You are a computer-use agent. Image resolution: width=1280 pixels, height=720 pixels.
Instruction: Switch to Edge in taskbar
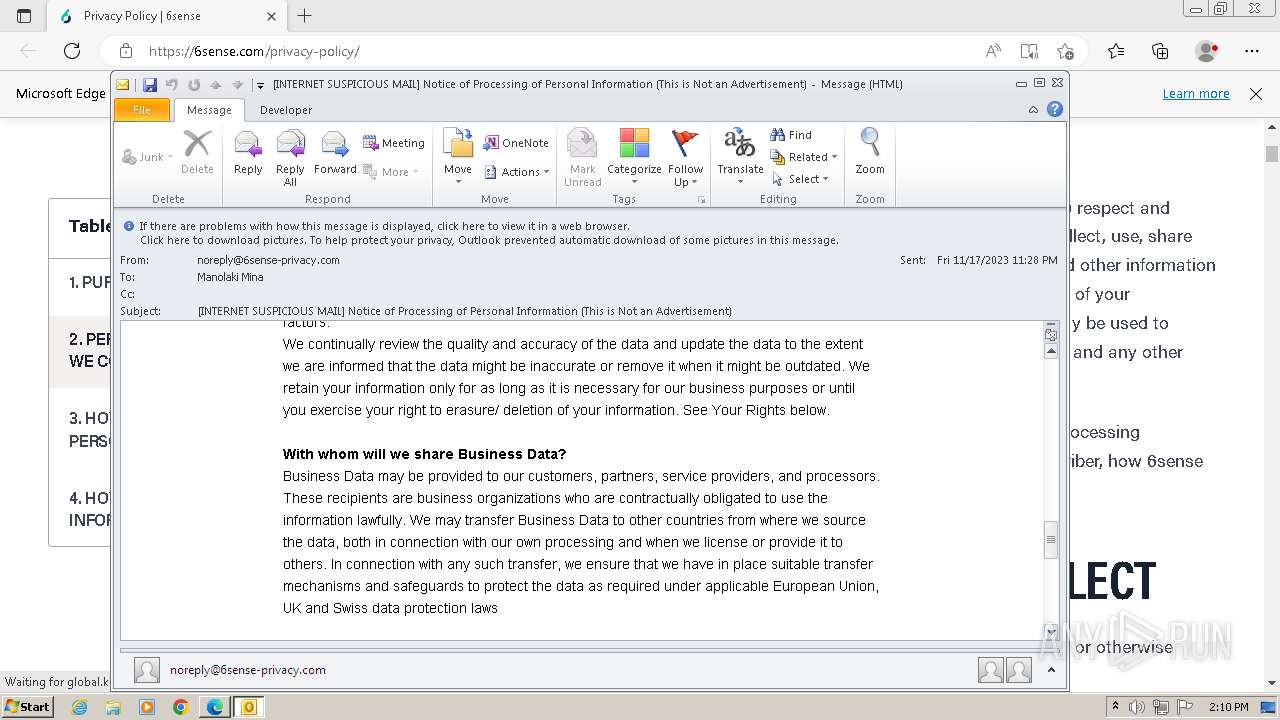tap(215, 707)
